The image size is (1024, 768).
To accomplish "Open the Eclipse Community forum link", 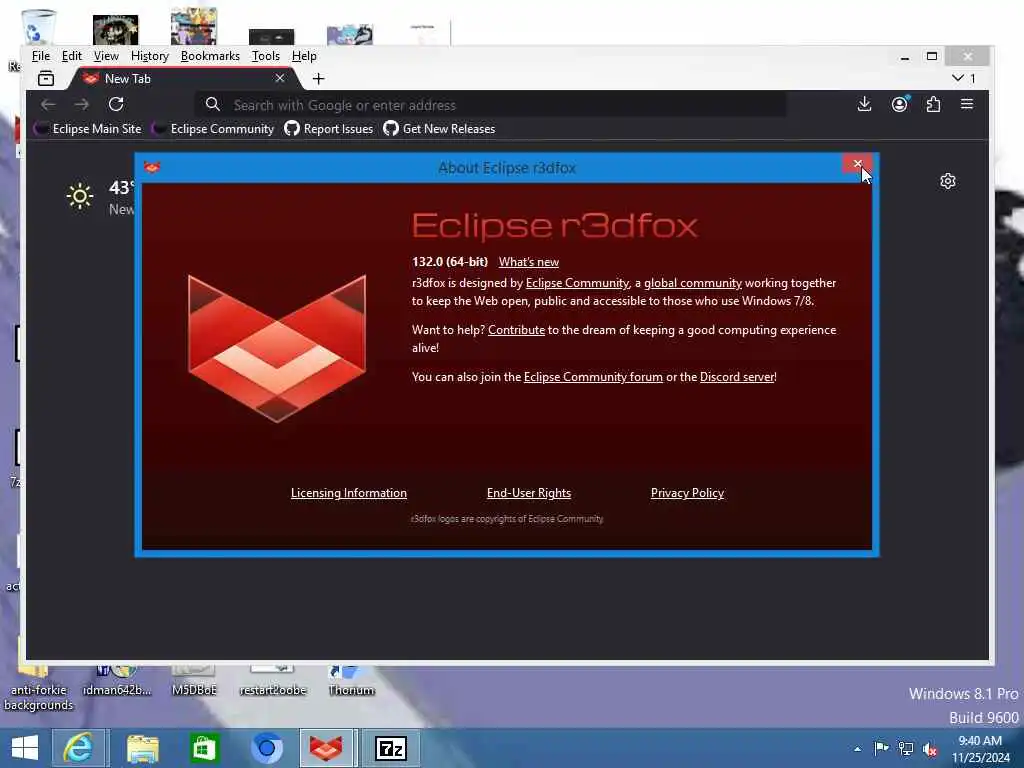I will 593,377.
